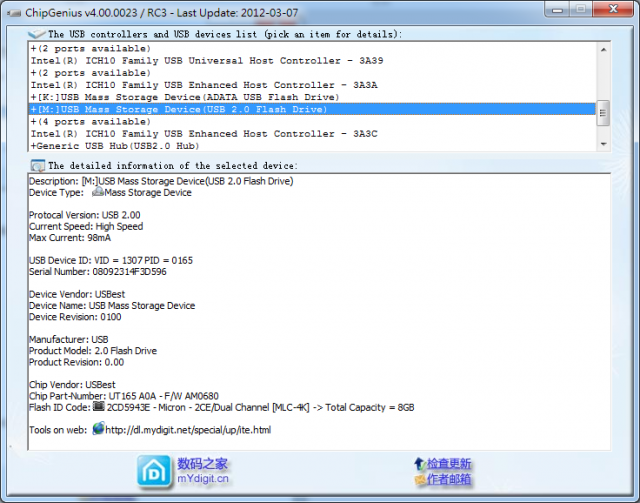Select the topmost (2 ports available) row
The width and height of the screenshot is (640, 503).
click(313, 48)
